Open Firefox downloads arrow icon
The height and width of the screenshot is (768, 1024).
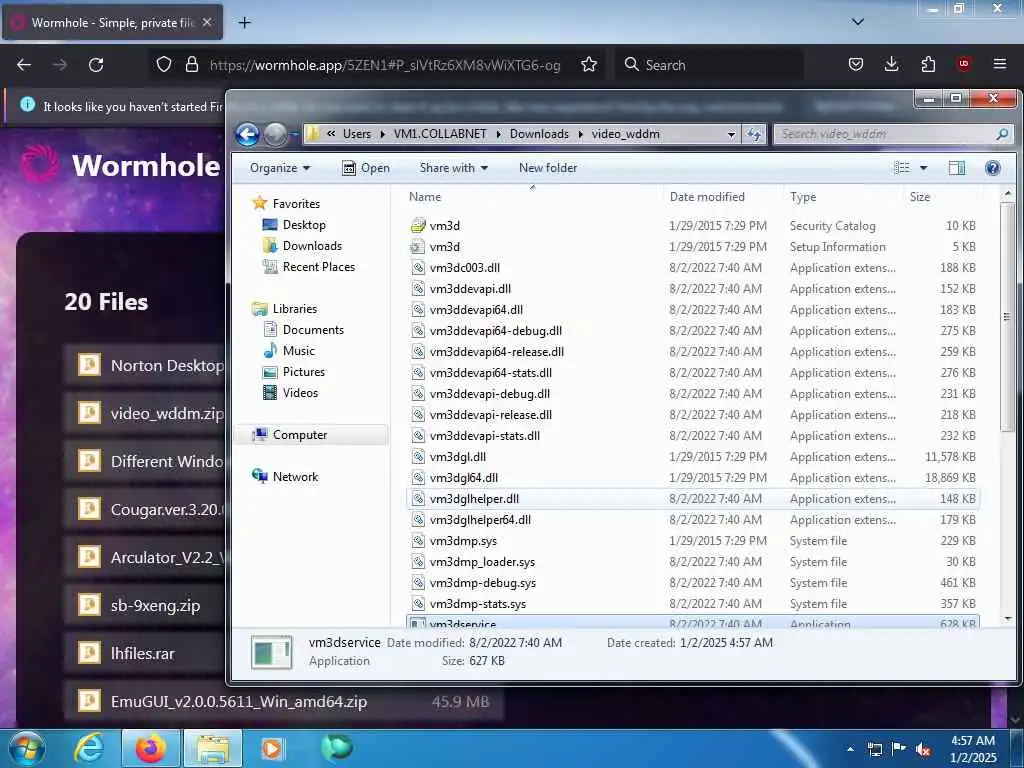tap(891, 64)
